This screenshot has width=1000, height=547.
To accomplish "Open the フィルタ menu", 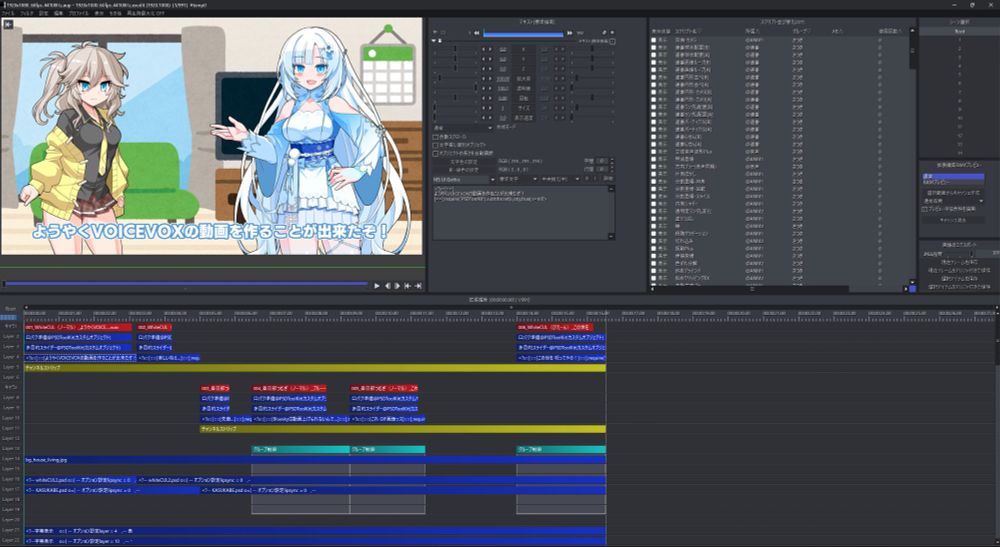I will 26,13.
